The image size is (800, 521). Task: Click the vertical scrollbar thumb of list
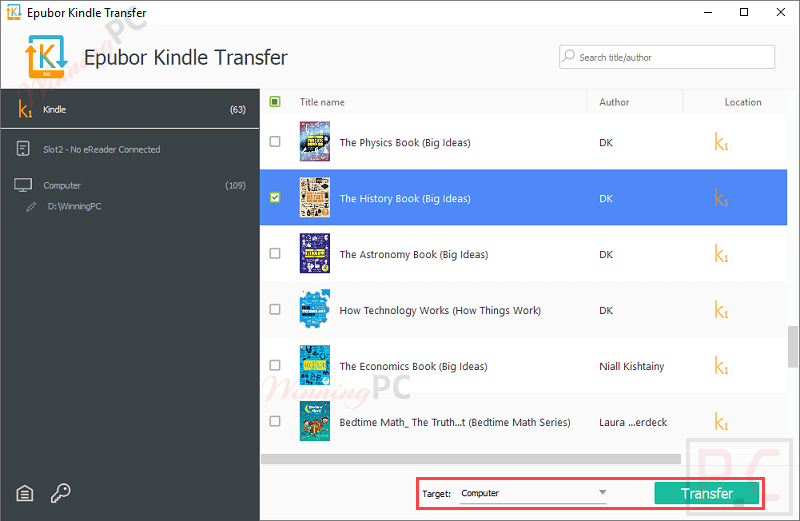tap(792, 346)
